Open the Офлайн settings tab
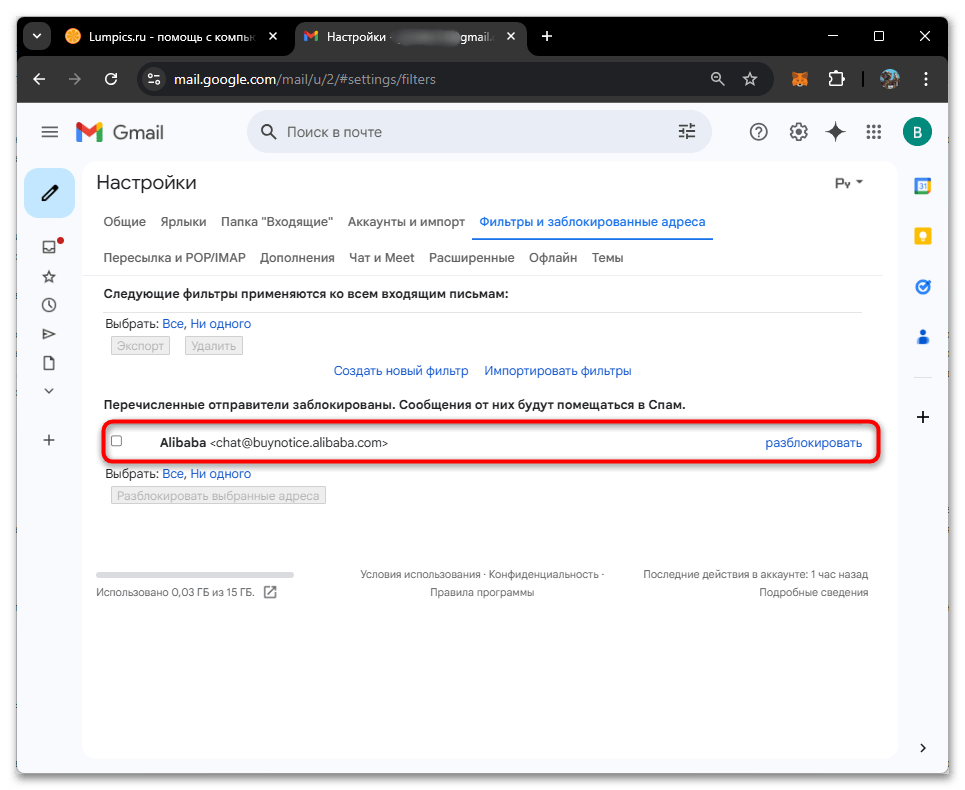This screenshot has width=965, height=790. pos(553,258)
